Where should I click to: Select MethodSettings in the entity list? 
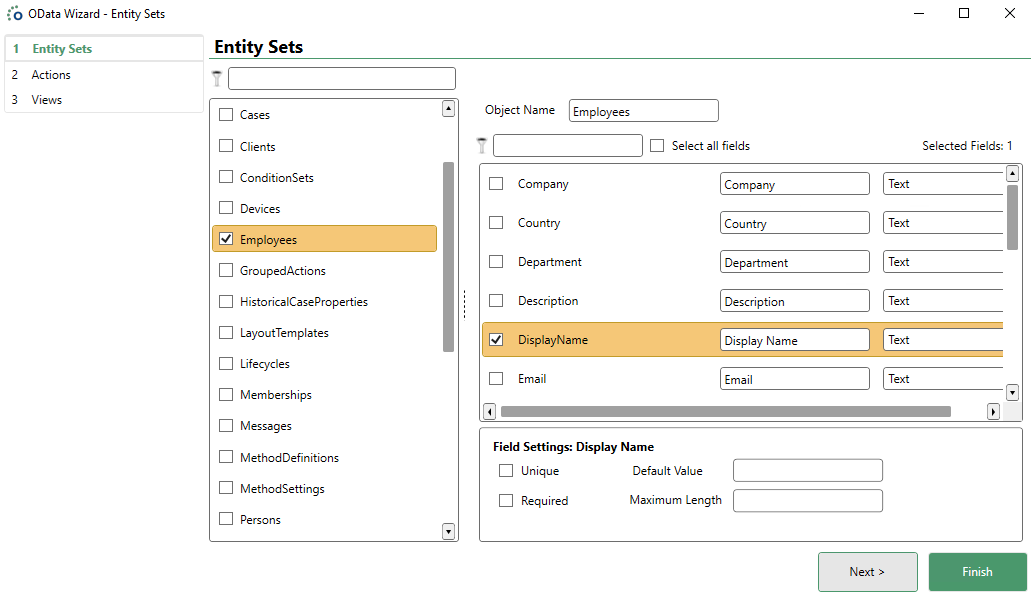(x=282, y=488)
